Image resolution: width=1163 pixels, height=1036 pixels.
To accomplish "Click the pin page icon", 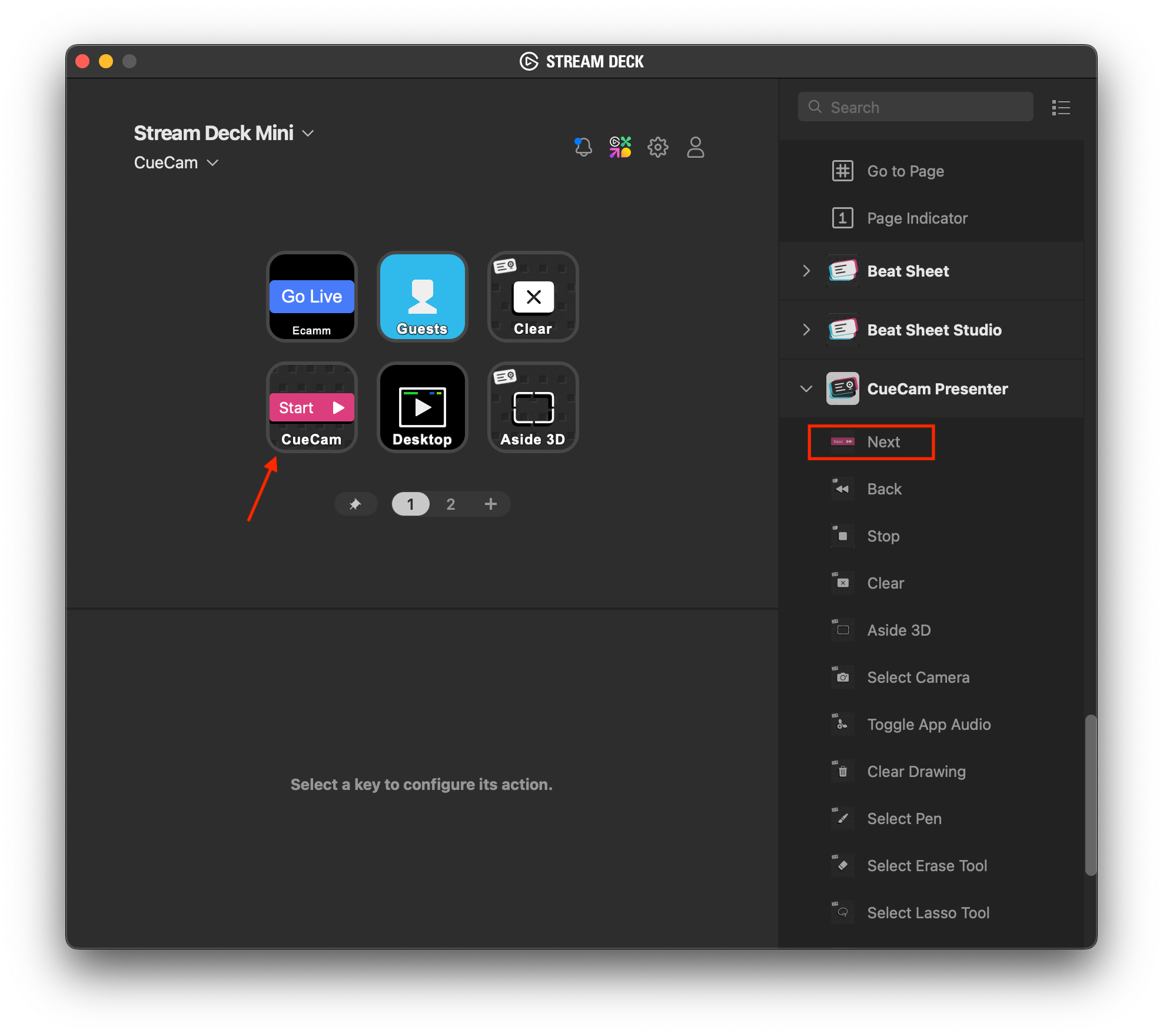I will click(355, 504).
